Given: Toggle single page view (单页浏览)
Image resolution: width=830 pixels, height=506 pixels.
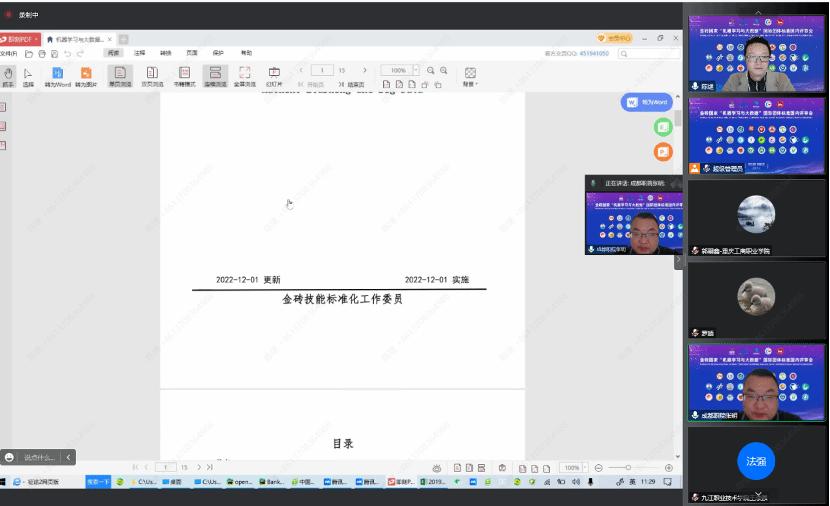Looking at the screenshot, I should pos(120,76).
